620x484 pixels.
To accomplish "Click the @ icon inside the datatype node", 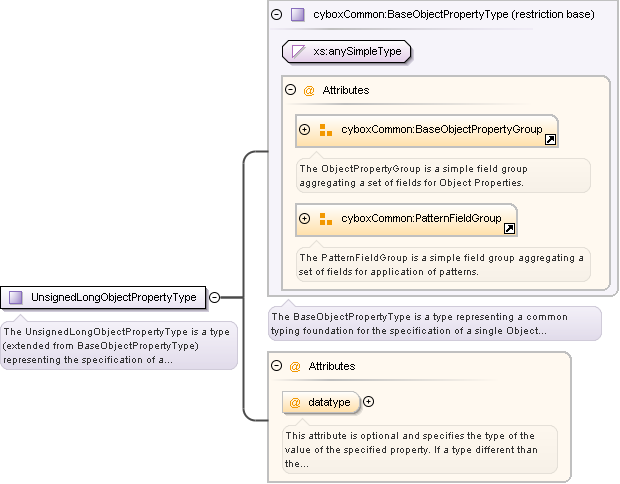I will click(x=295, y=402).
